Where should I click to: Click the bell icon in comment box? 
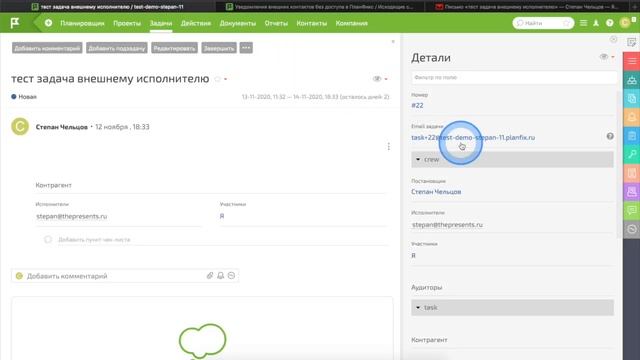coord(220,276)
